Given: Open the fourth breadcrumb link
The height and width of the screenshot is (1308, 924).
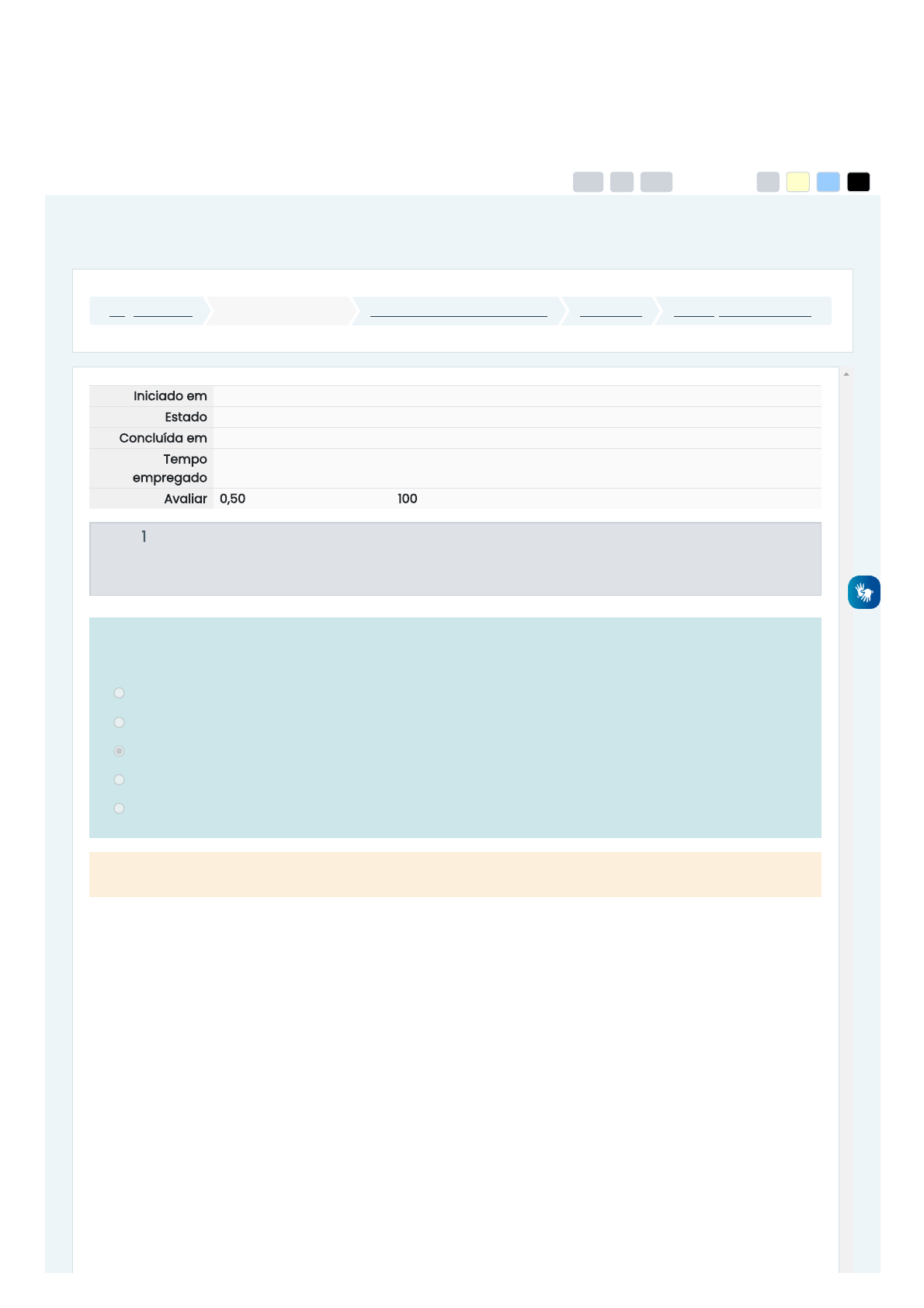Looking at the screenshot, I should tap(610, 311).
